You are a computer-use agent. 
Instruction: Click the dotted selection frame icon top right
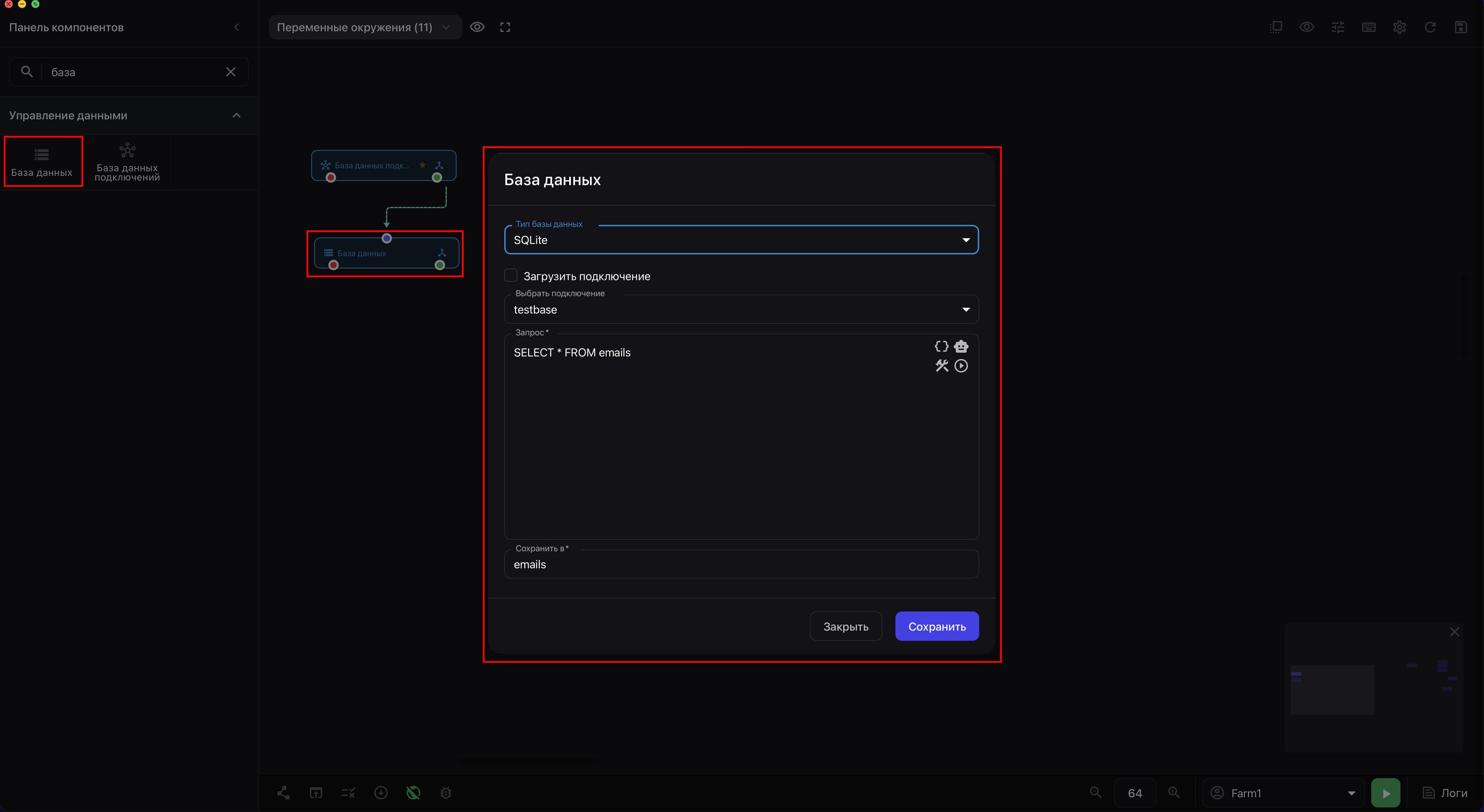(x=1276, y=27)
